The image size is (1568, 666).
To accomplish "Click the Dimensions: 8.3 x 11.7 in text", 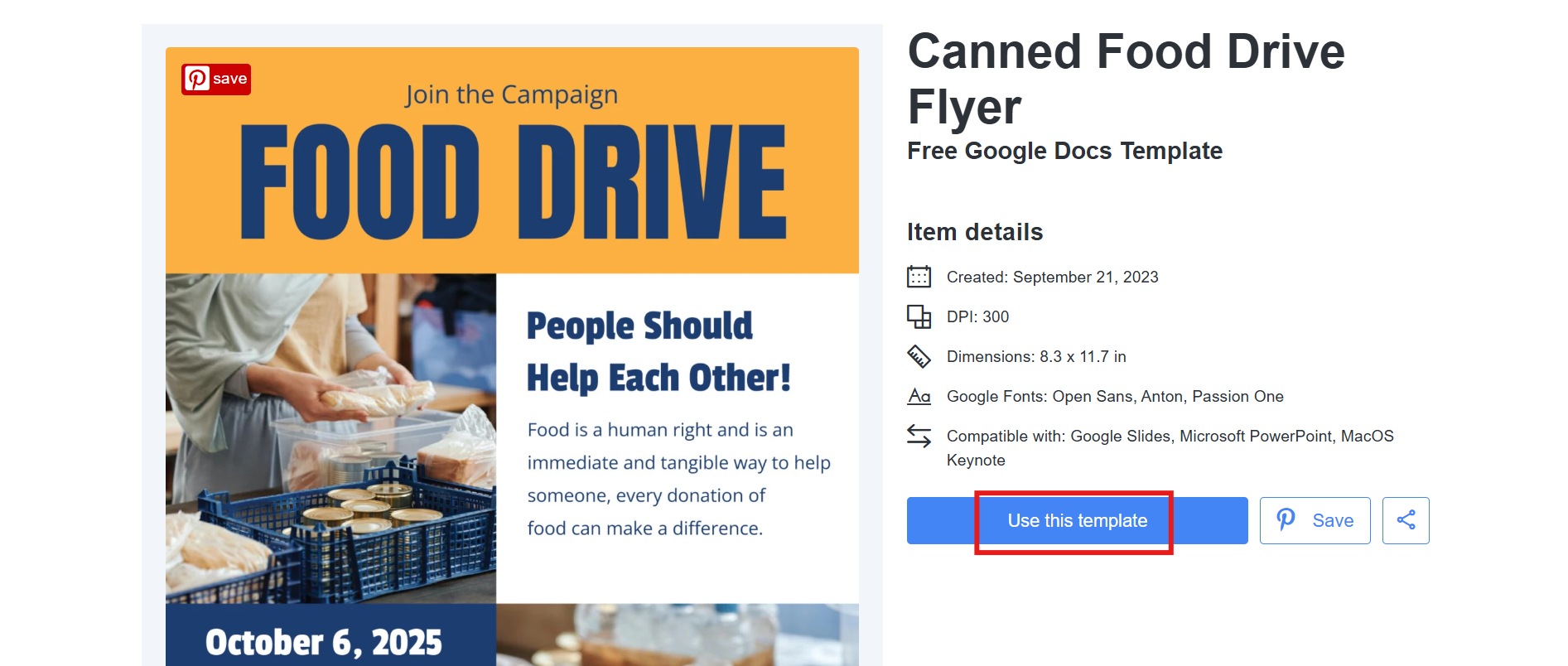I will point(1036,356).
